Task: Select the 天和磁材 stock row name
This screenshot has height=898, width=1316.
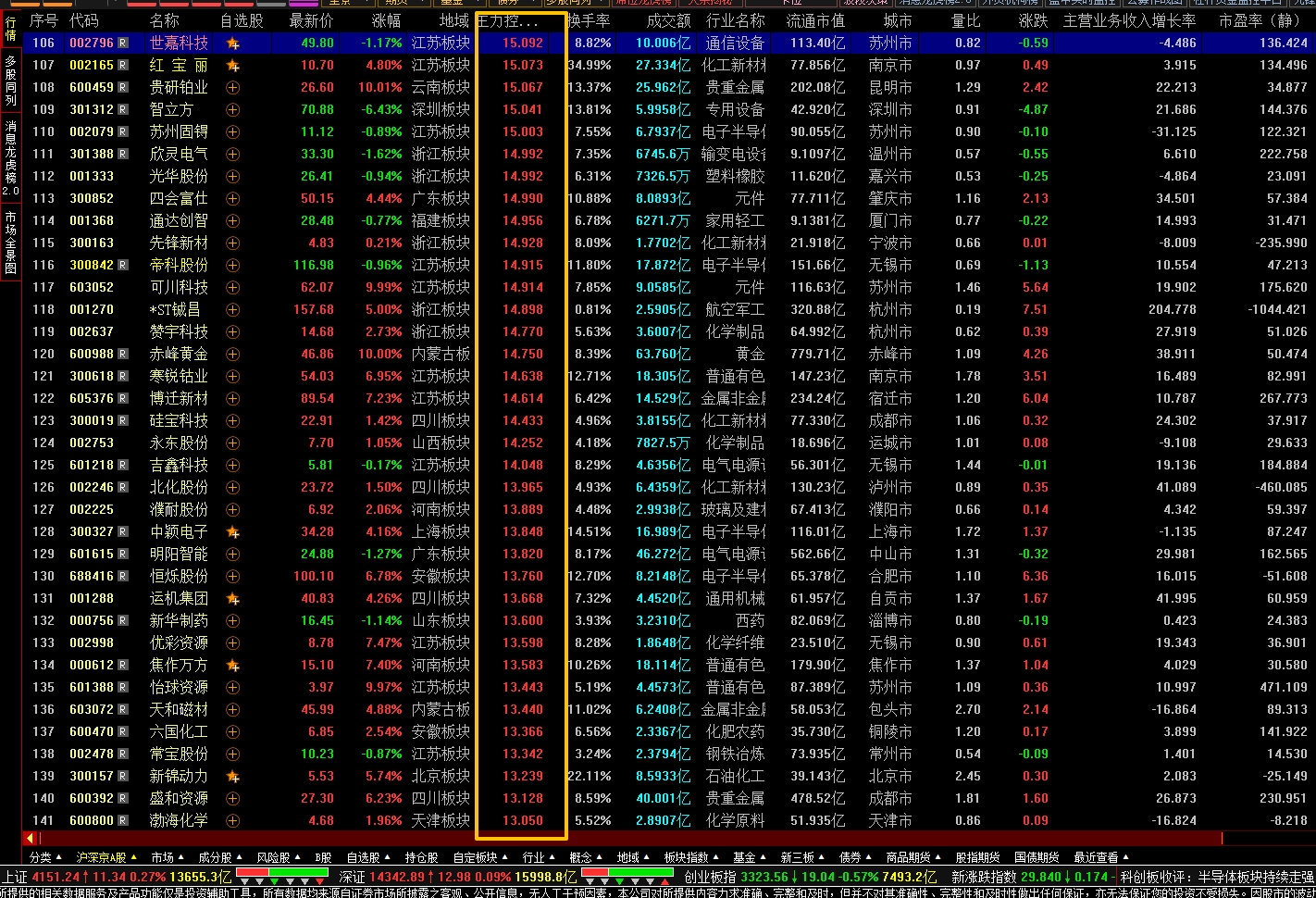Action: [x=179, y=709]
